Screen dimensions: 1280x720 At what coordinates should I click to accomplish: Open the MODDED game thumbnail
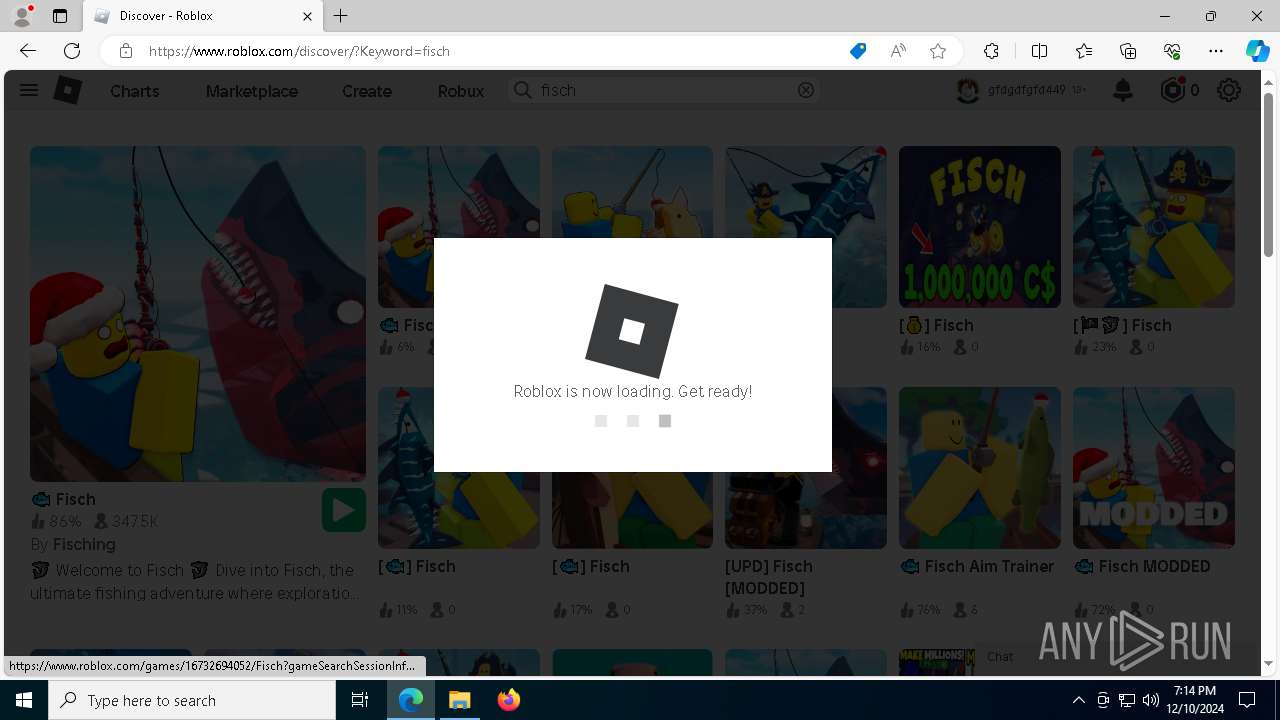[1154, 468]
